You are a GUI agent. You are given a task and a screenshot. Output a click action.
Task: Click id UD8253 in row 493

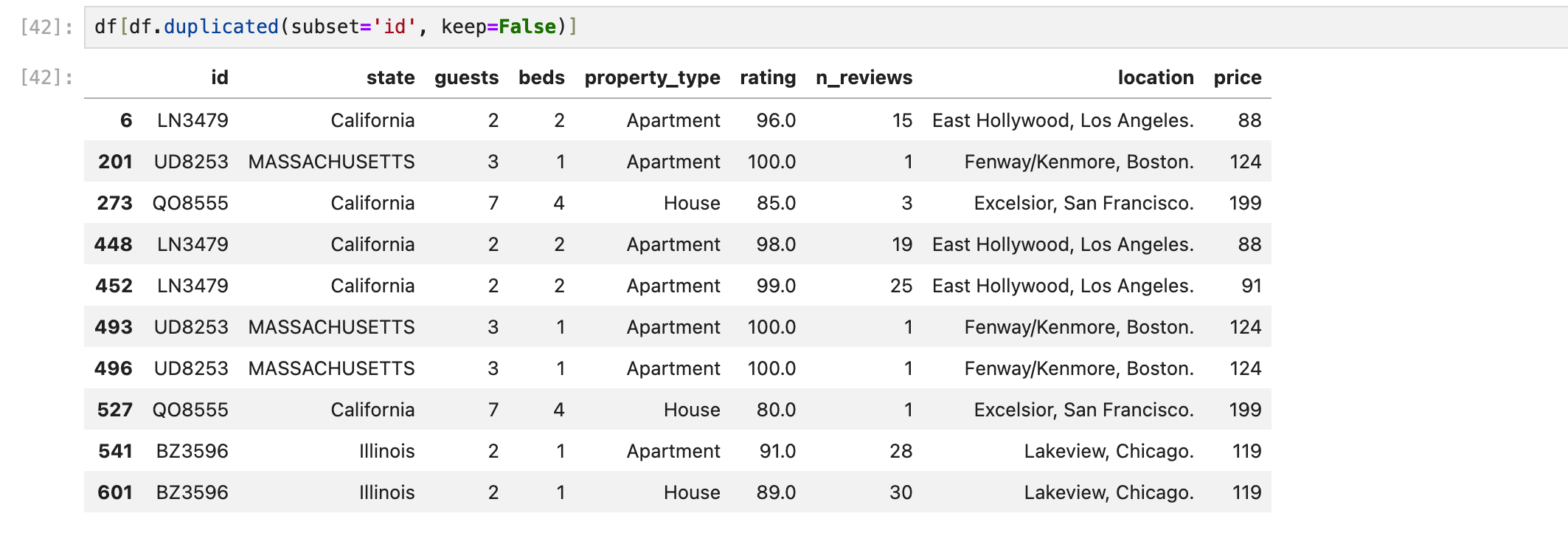pyautogui.click(x=192, y=327)
